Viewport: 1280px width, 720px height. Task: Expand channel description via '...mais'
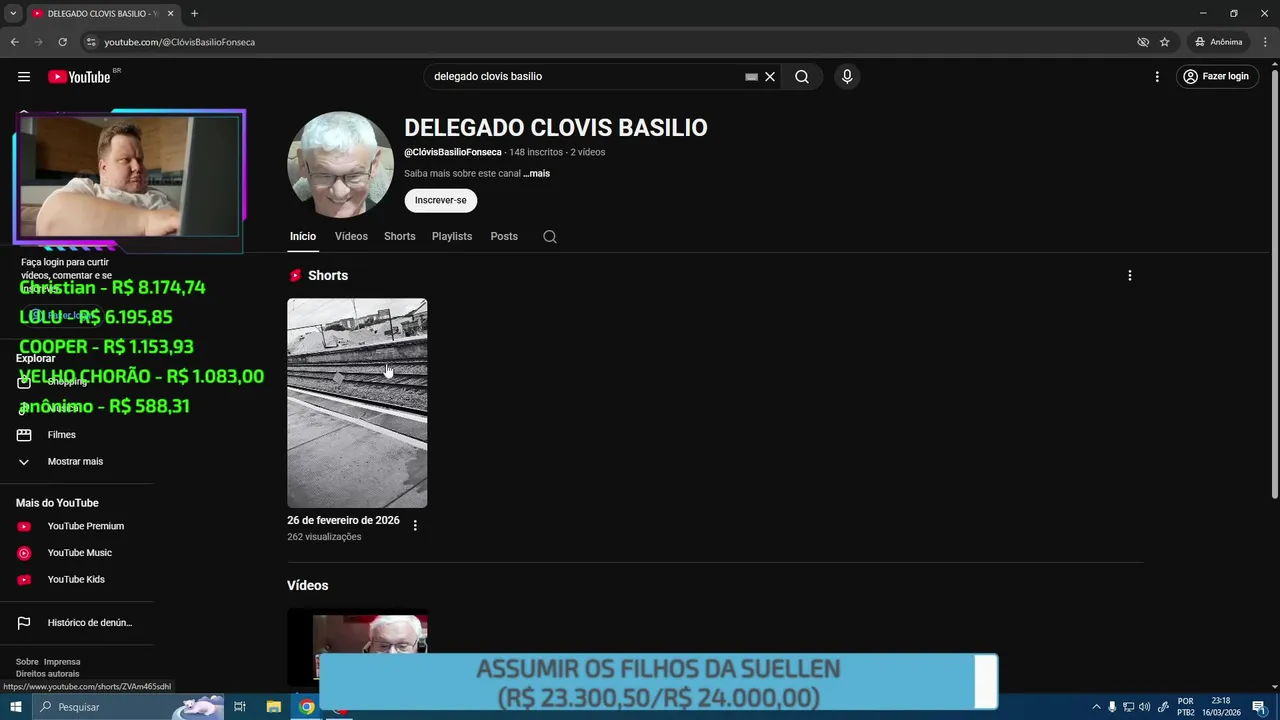click(536, 173)
